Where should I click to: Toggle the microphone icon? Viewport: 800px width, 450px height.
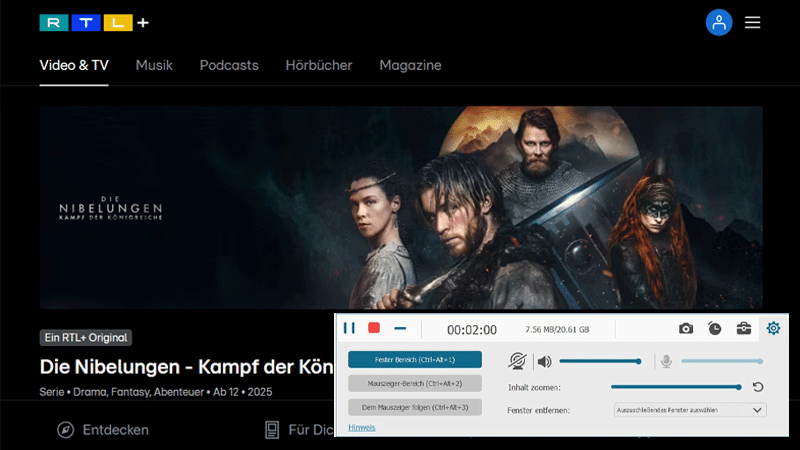666,361
